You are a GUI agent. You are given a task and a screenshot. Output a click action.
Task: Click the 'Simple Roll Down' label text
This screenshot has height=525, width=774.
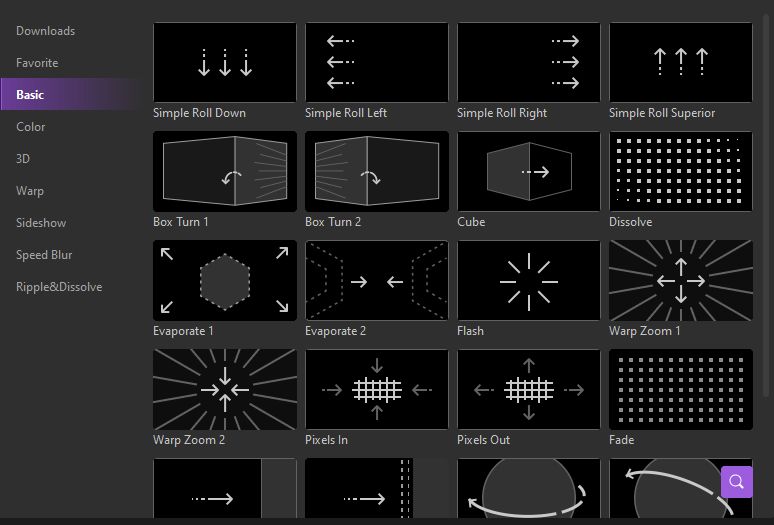coord(199,113)
